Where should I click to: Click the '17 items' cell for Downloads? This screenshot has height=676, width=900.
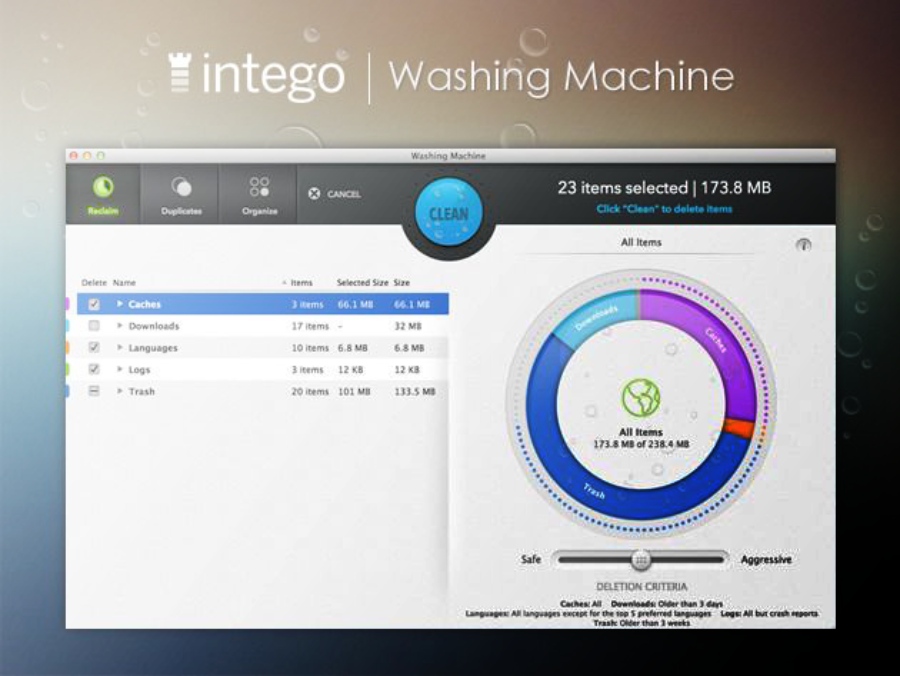click(x=310, y=326)
